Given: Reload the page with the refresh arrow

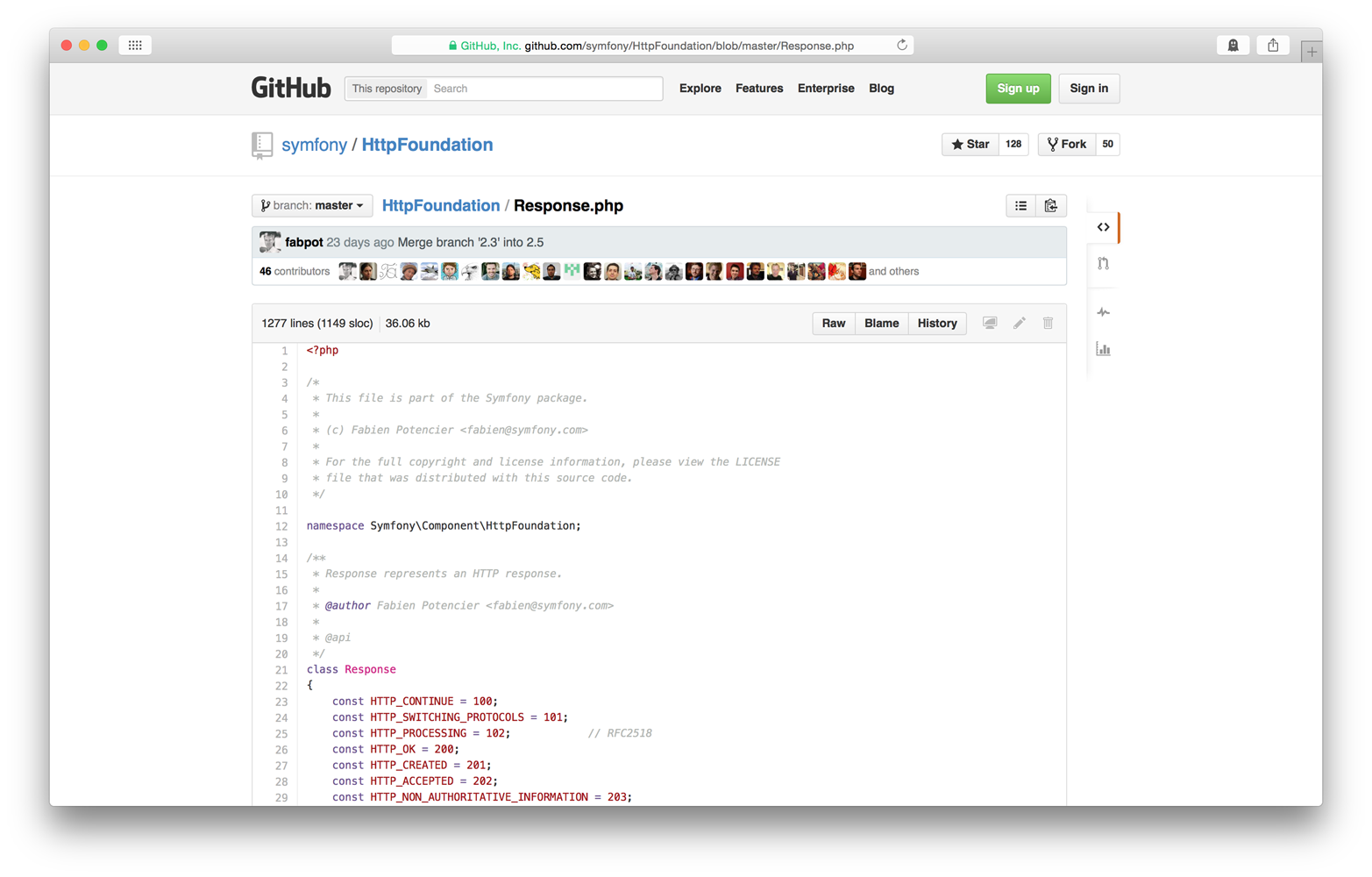Looking at the screenshot, I should tap(902, 45).
